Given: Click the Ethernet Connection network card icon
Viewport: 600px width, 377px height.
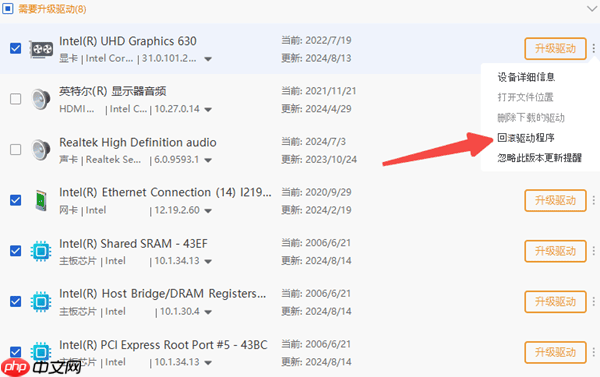Looking at the screenshot, I should pos(41,200).
